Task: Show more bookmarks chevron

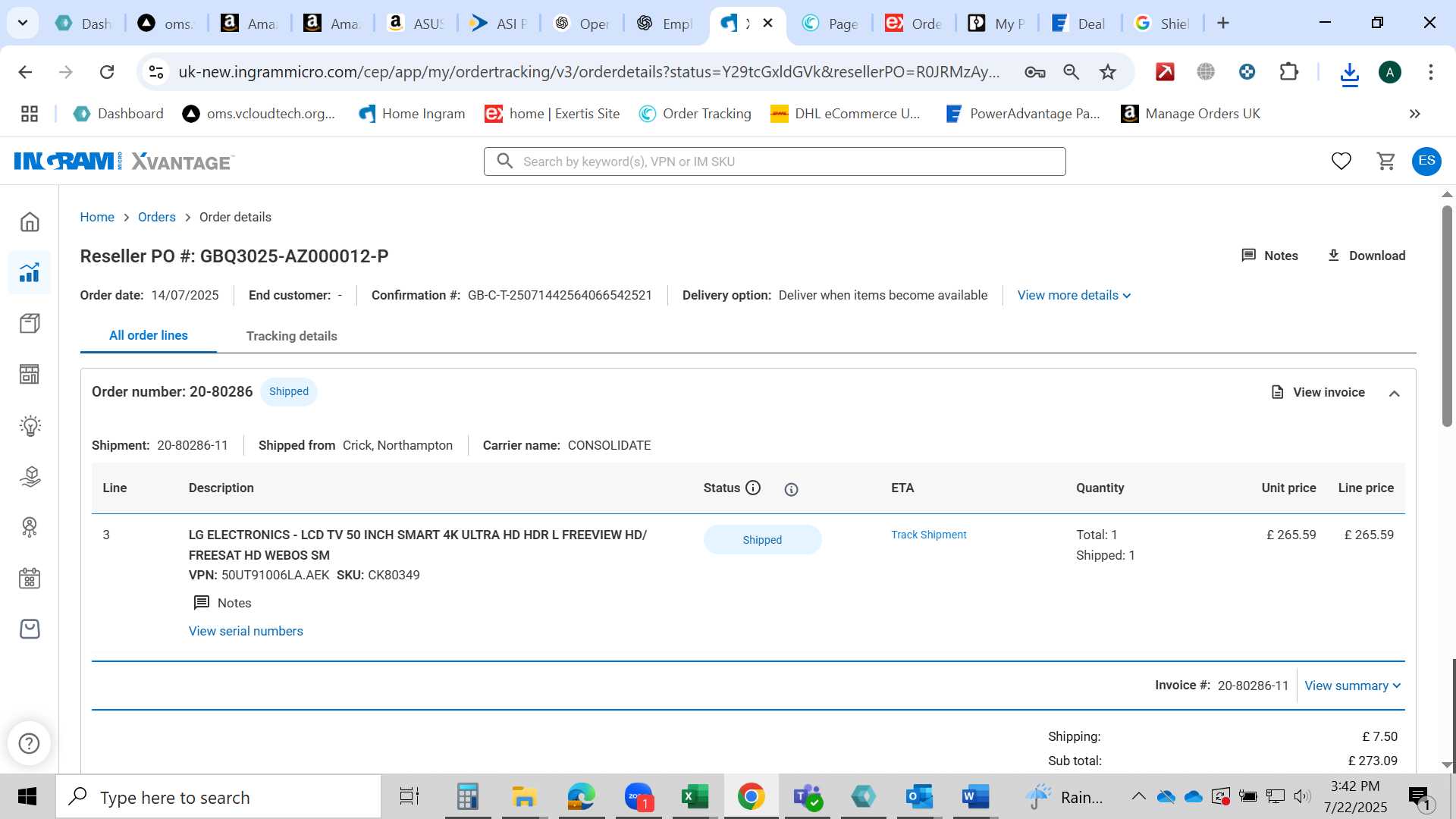Action: [x=1415, y=114]
